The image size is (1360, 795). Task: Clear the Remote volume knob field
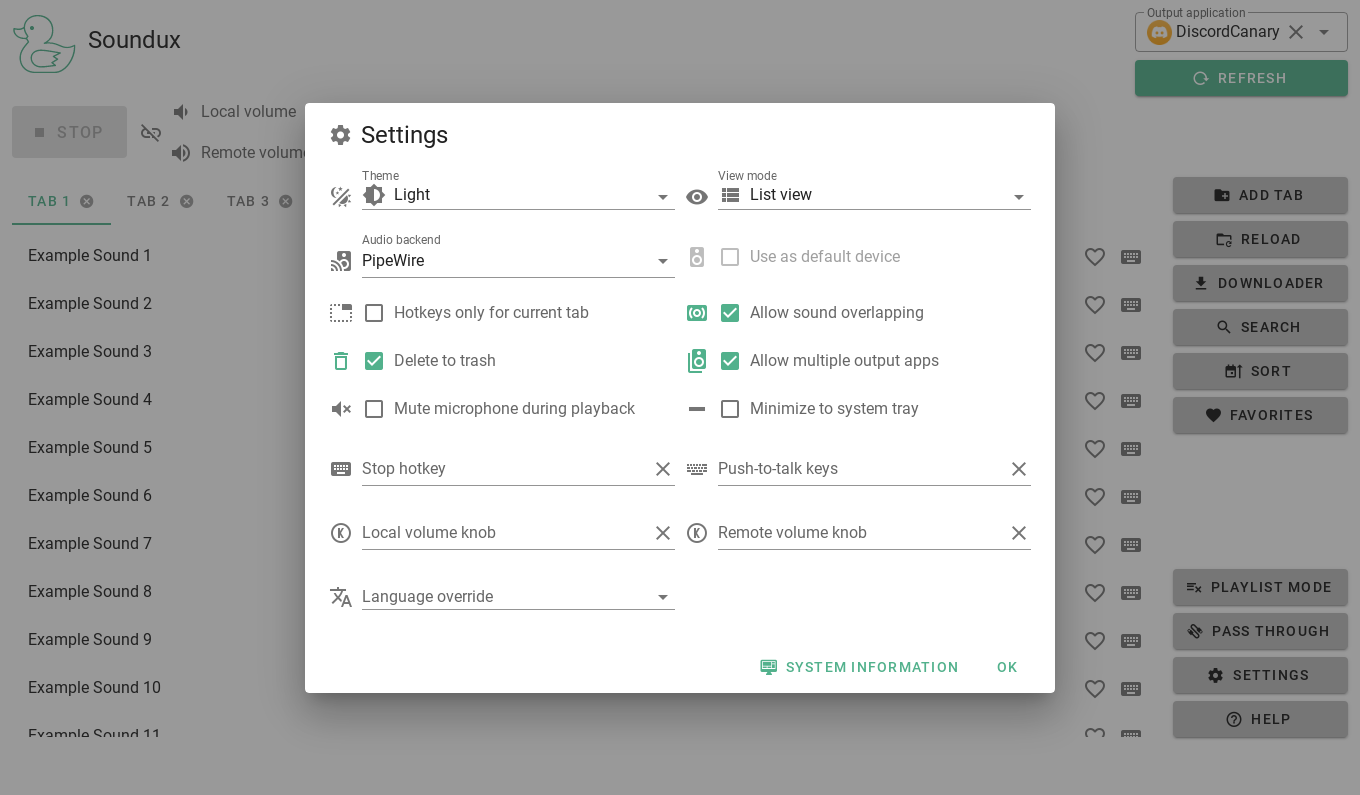point(1019,533)
